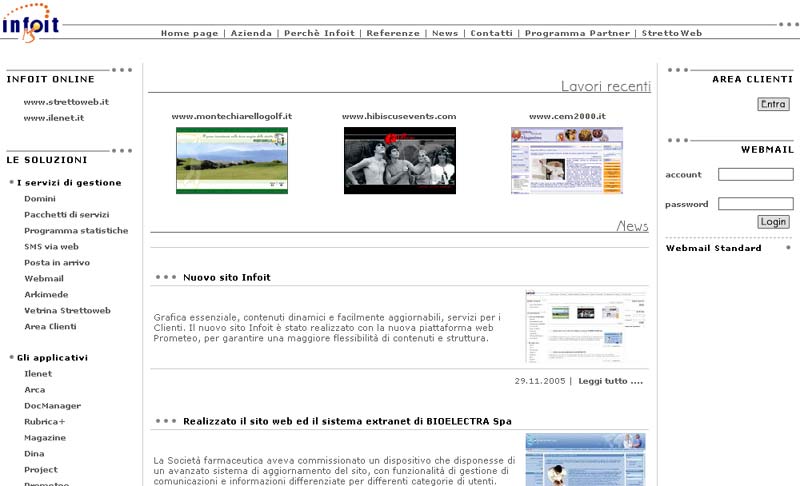
Task: Click Leggi tutto for Nuovo sito Infoit
Action: pyautogui.click(x=610, y=381)
